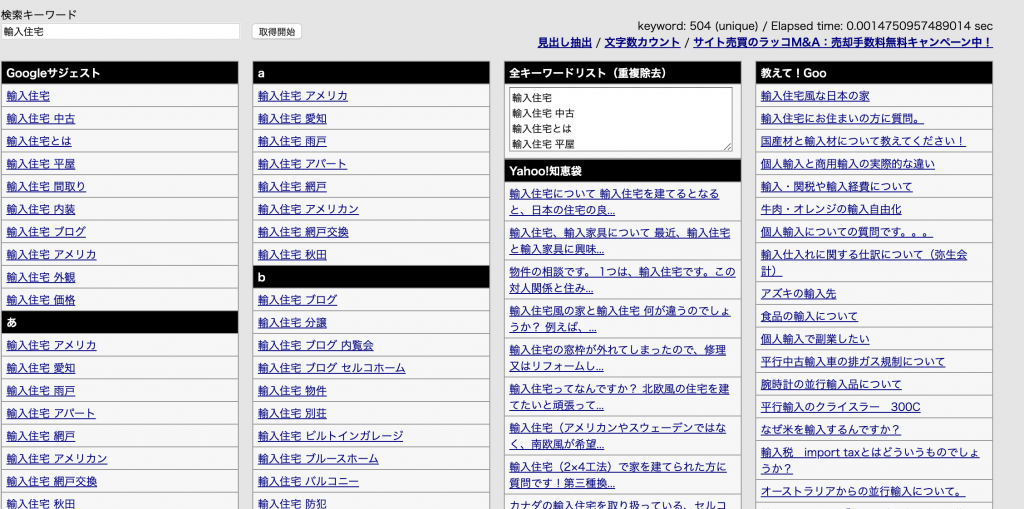The image size is (1024, 509).
Task: Open 平行輸入のクライスラー 300C link
Action: 840,407
